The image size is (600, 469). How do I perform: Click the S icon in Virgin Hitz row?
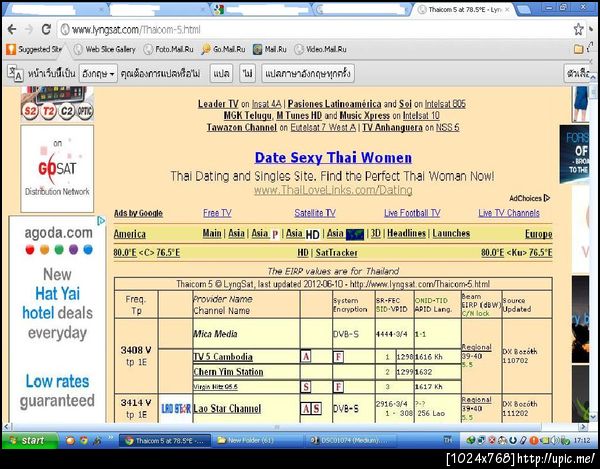point(306,387)
